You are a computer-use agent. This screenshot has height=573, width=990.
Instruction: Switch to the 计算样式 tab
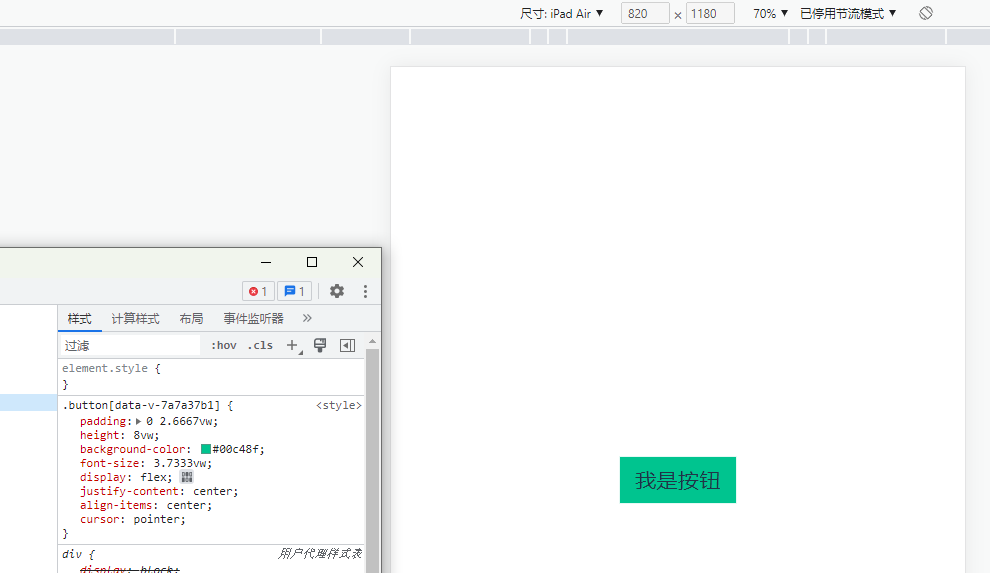click(135, 318)
